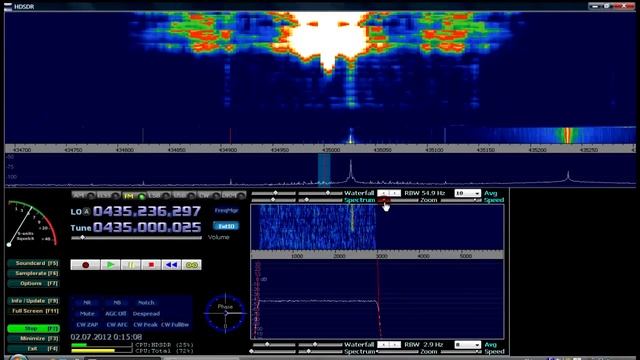Toggle CW AFC
This screenshot has height=360, width=640.
click(x=117, y=324)
